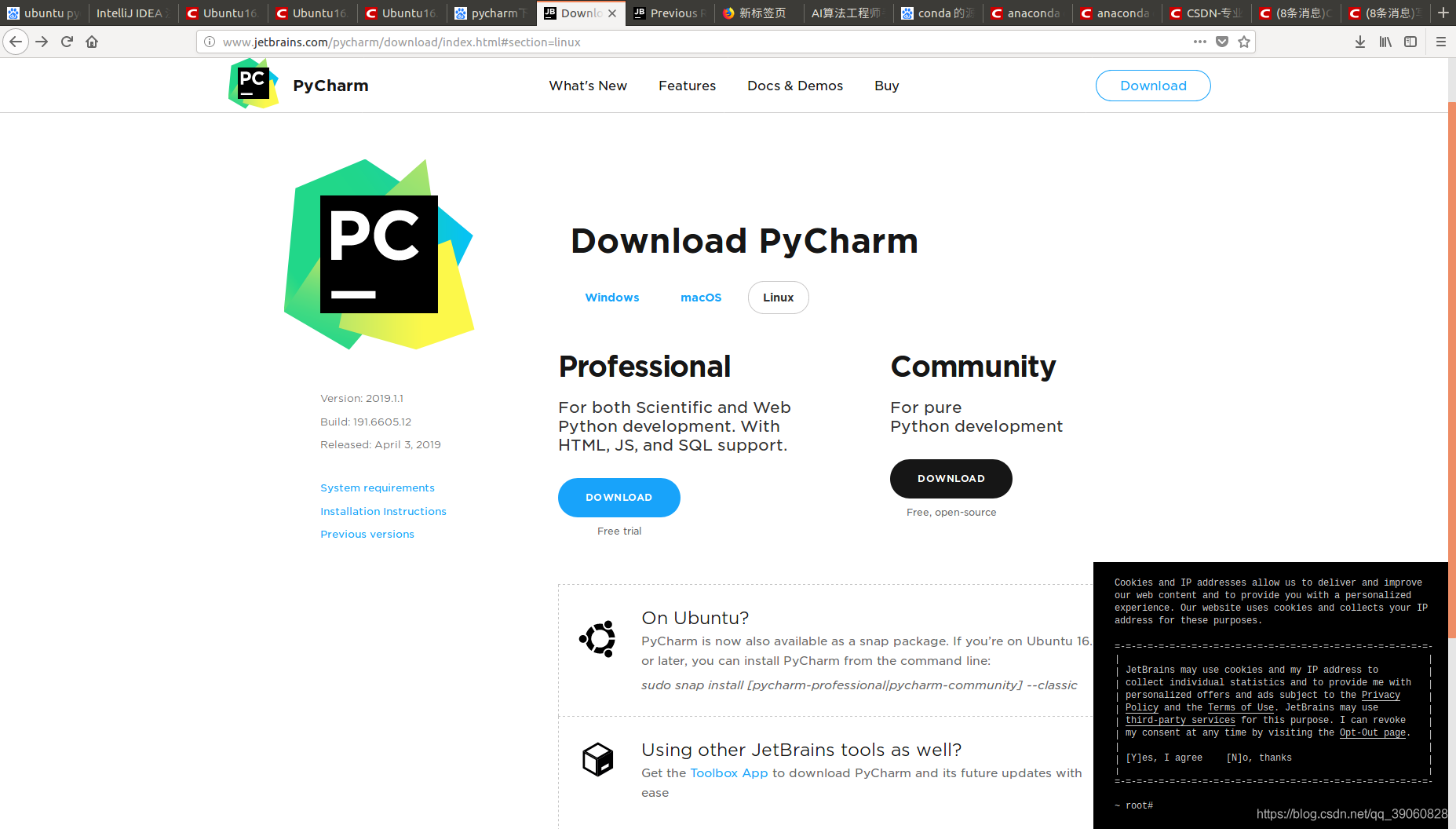Click the Toolbox App cube icon
This screenshot has height=829, width=1456.
598,759
